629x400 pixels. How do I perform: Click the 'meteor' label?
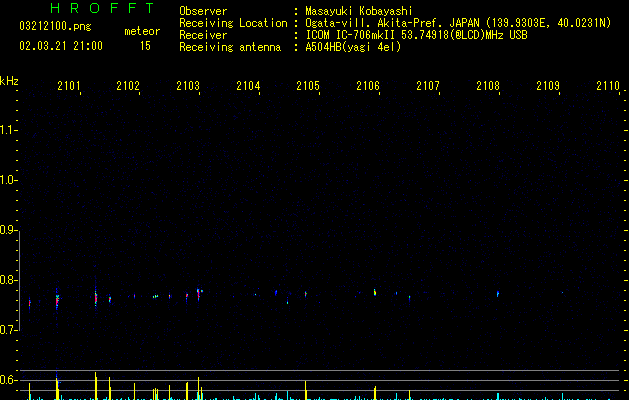pos(142,31)
